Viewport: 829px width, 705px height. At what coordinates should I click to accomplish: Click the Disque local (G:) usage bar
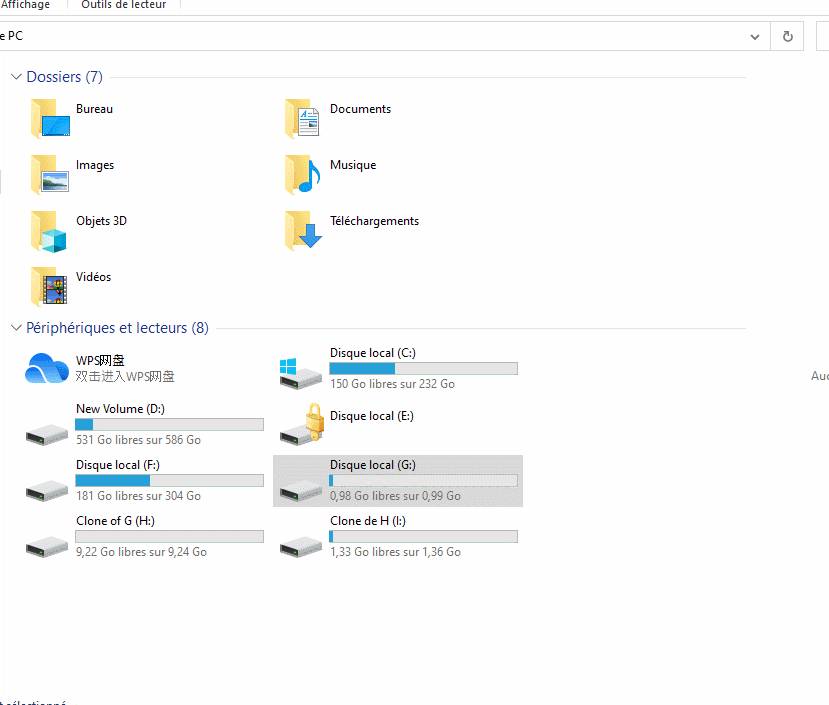tap(423, 481)
